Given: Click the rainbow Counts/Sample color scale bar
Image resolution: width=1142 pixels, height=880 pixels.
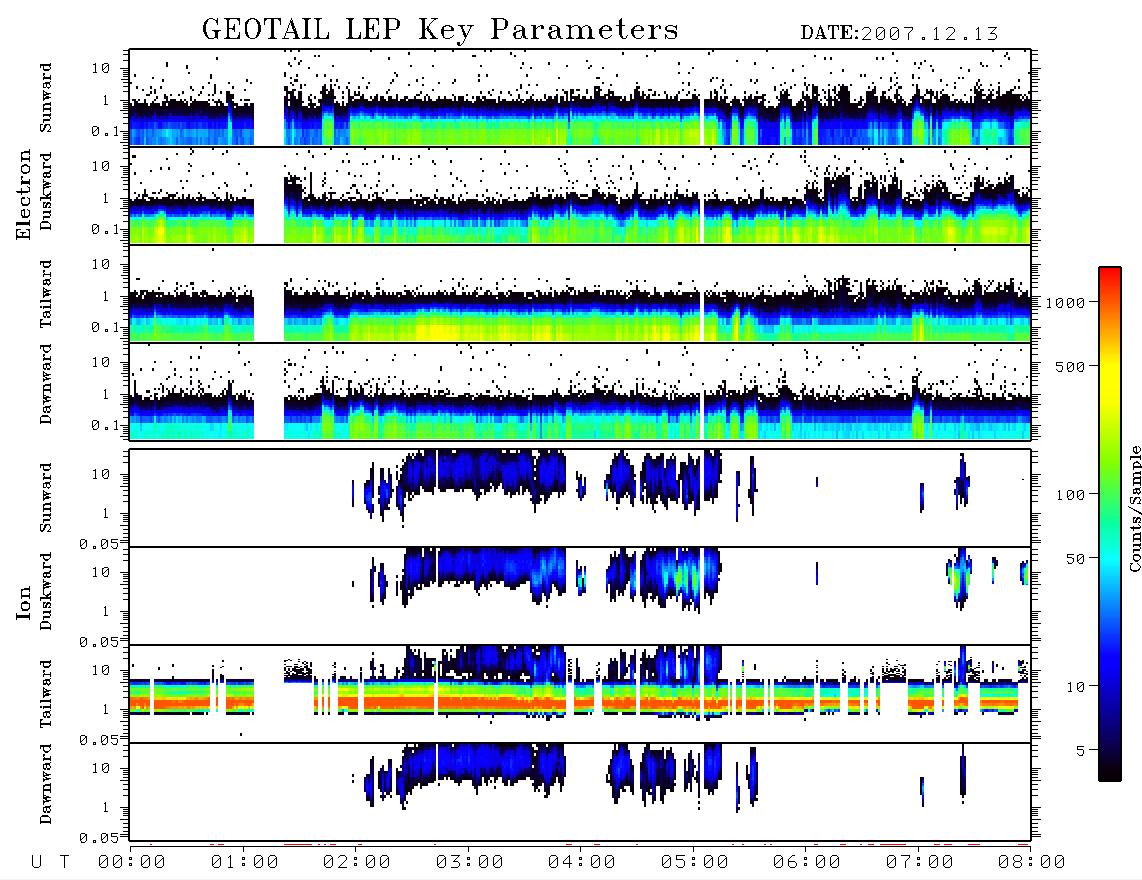Looking at the screenshot, I should click(x=1110, y=524).
